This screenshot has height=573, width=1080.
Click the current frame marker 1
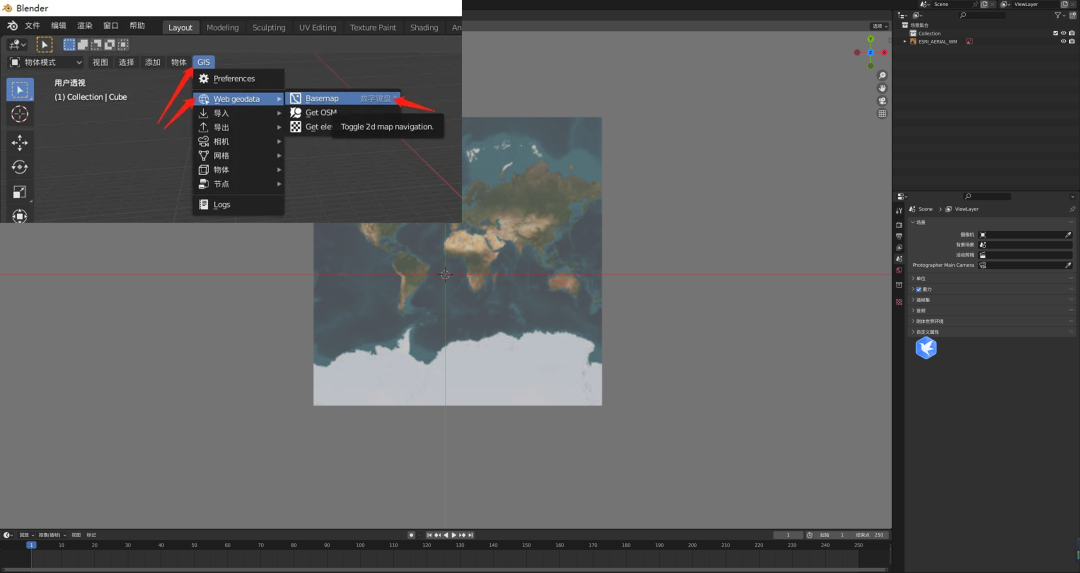coord(31,545)
